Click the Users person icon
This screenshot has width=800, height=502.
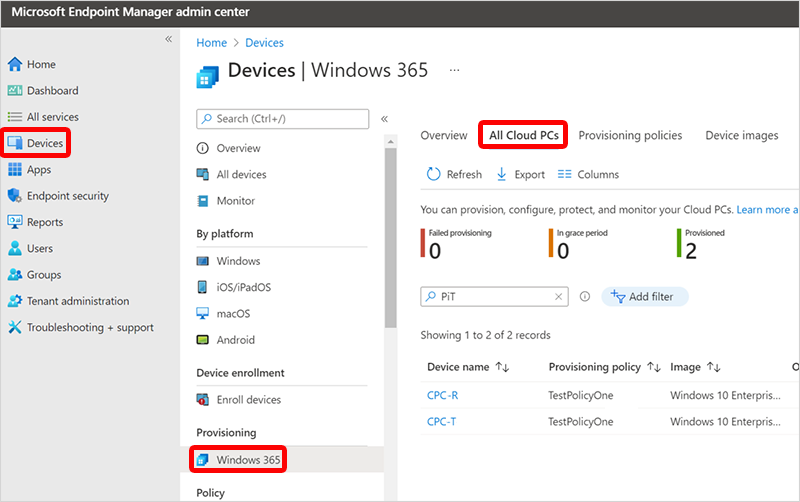click(x=15, y=248)
